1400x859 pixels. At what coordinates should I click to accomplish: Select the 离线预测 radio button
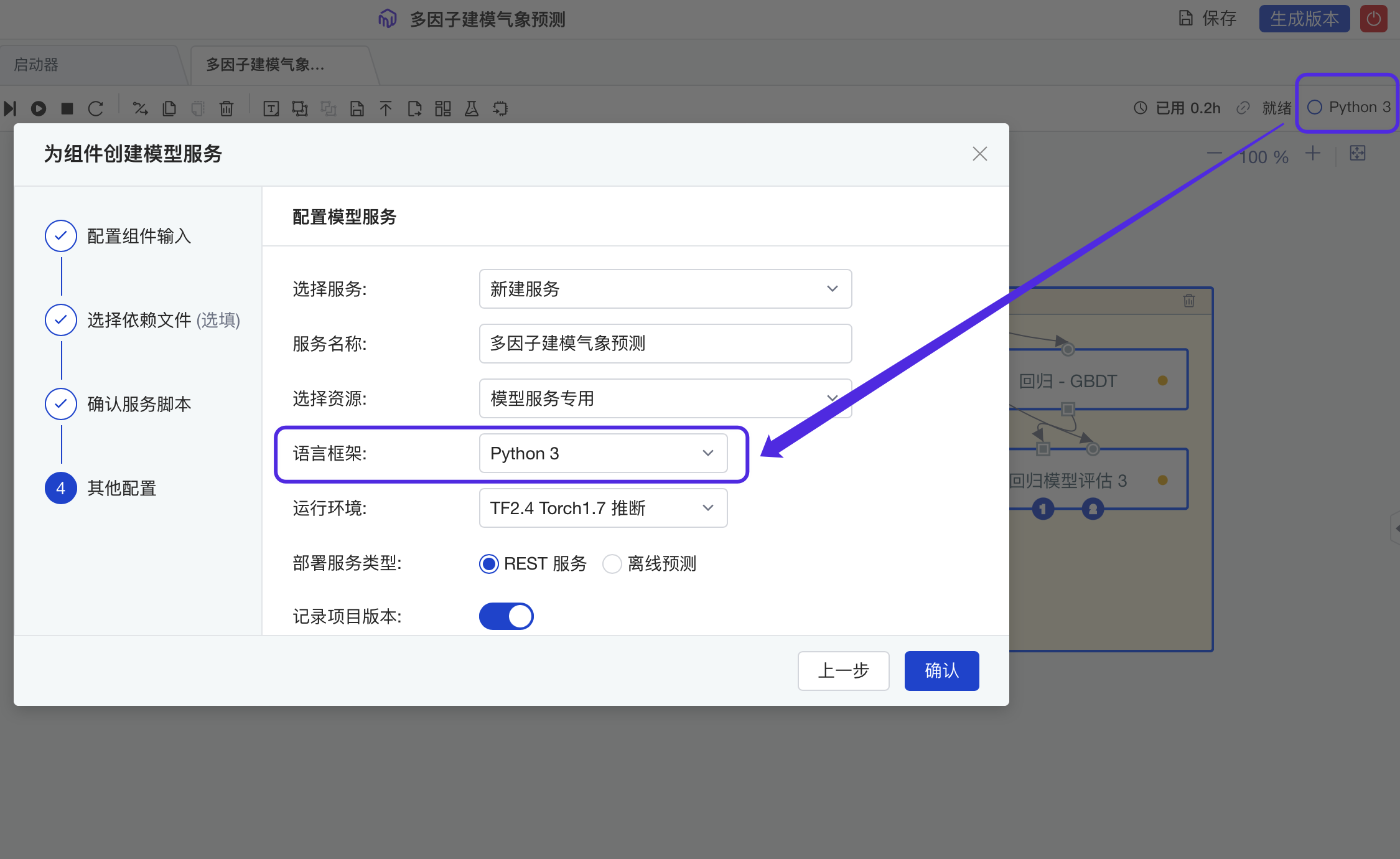pos(612,564)
